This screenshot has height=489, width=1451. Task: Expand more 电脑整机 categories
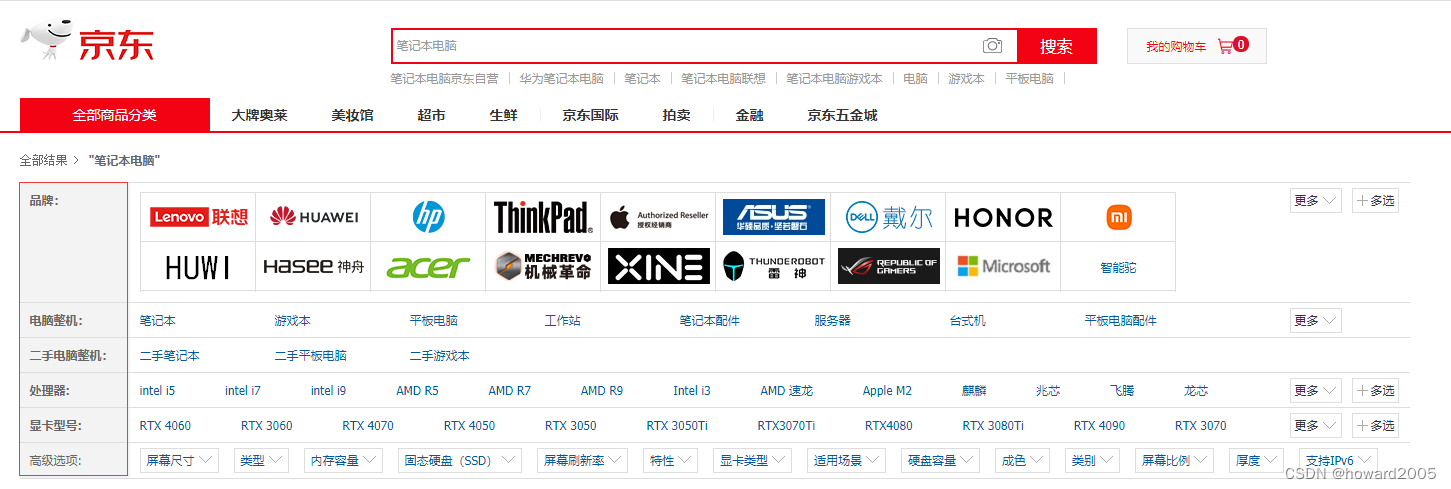coord(1315,320)
